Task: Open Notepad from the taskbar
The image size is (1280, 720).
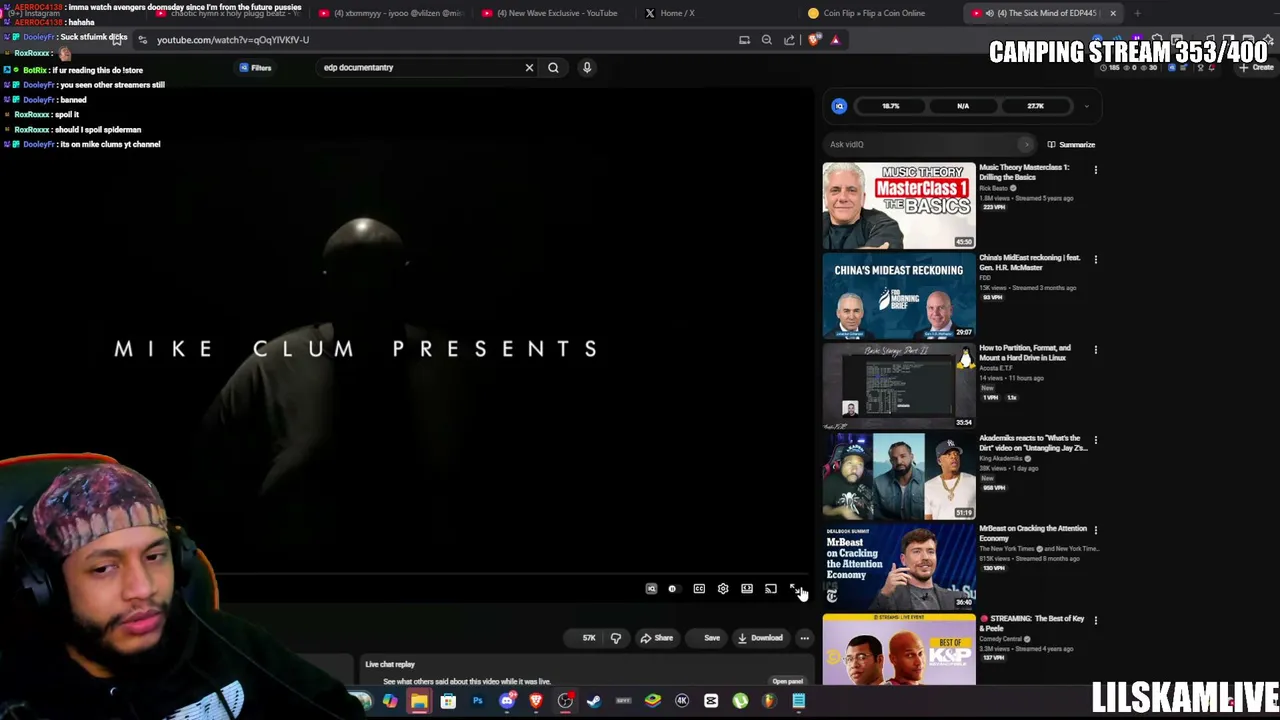Action: 799,701
